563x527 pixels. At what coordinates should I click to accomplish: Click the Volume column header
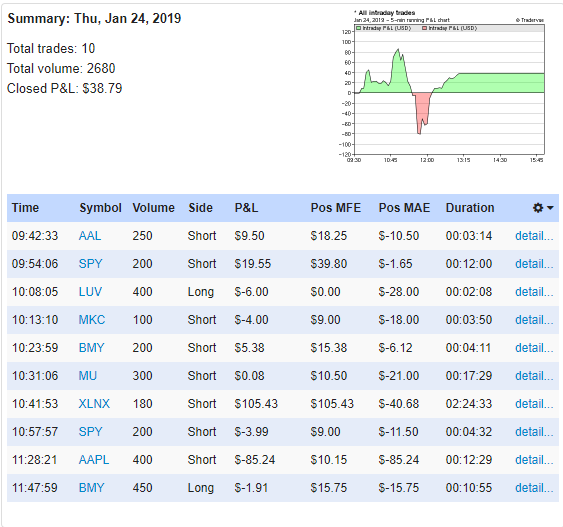pos(153,207)
